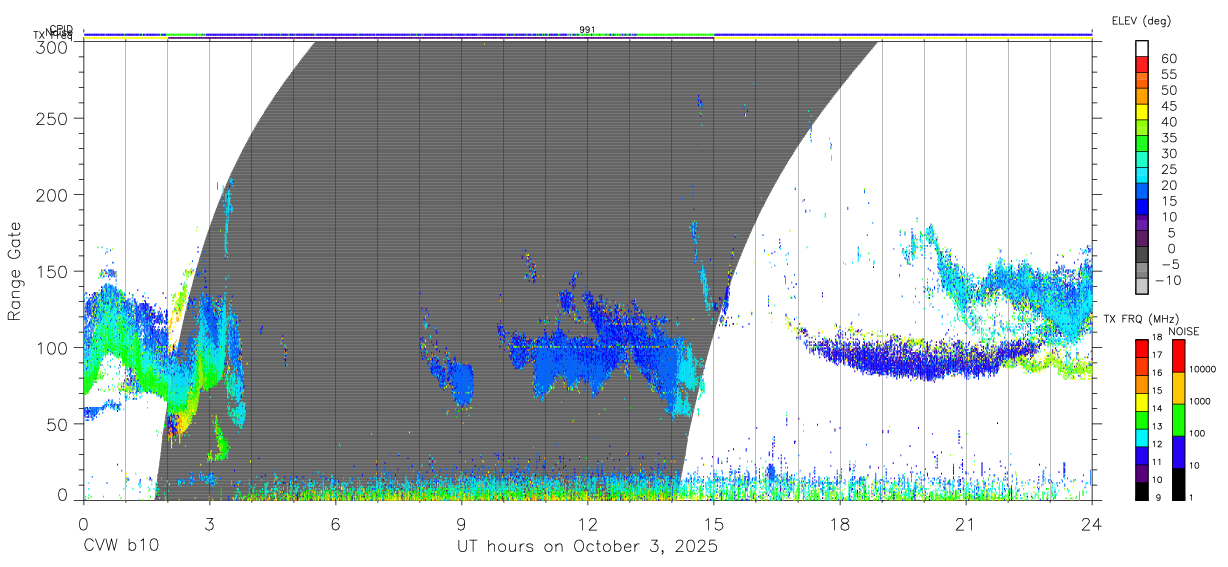Image resolution: width=1228 pixels, height=567 pixels.
Task: Click the '21' tick on UT hours axis
Action: [966, 523]
